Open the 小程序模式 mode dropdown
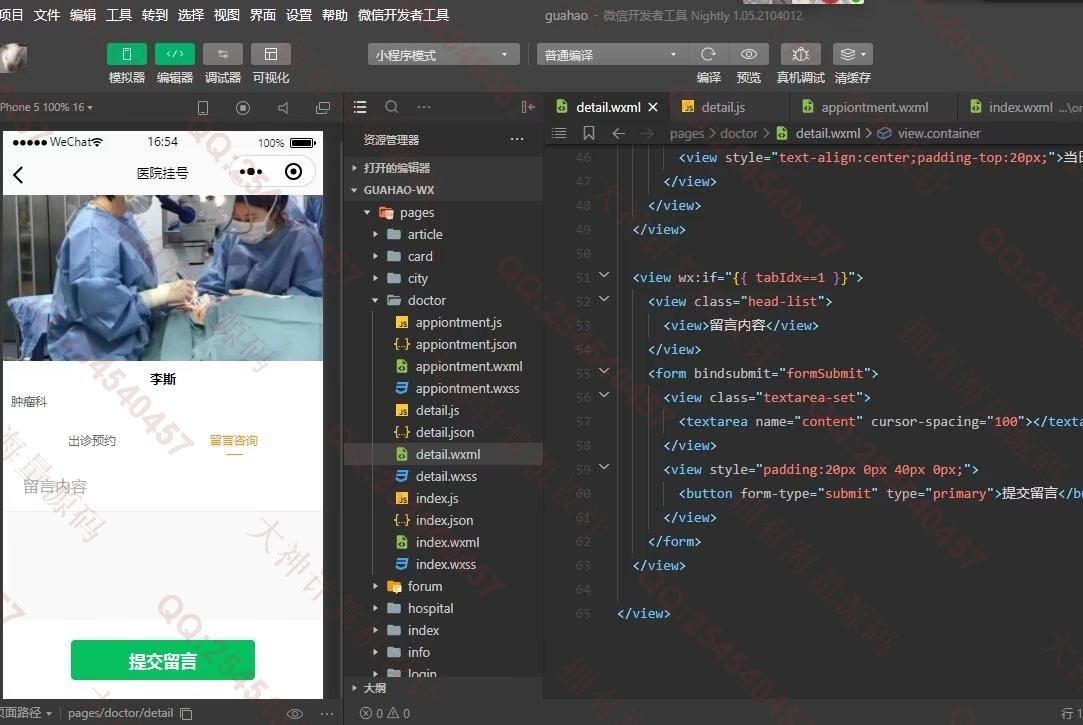The height and width of the screenshot is (725, 1083). pyautogui.click(x=443, y=55)
